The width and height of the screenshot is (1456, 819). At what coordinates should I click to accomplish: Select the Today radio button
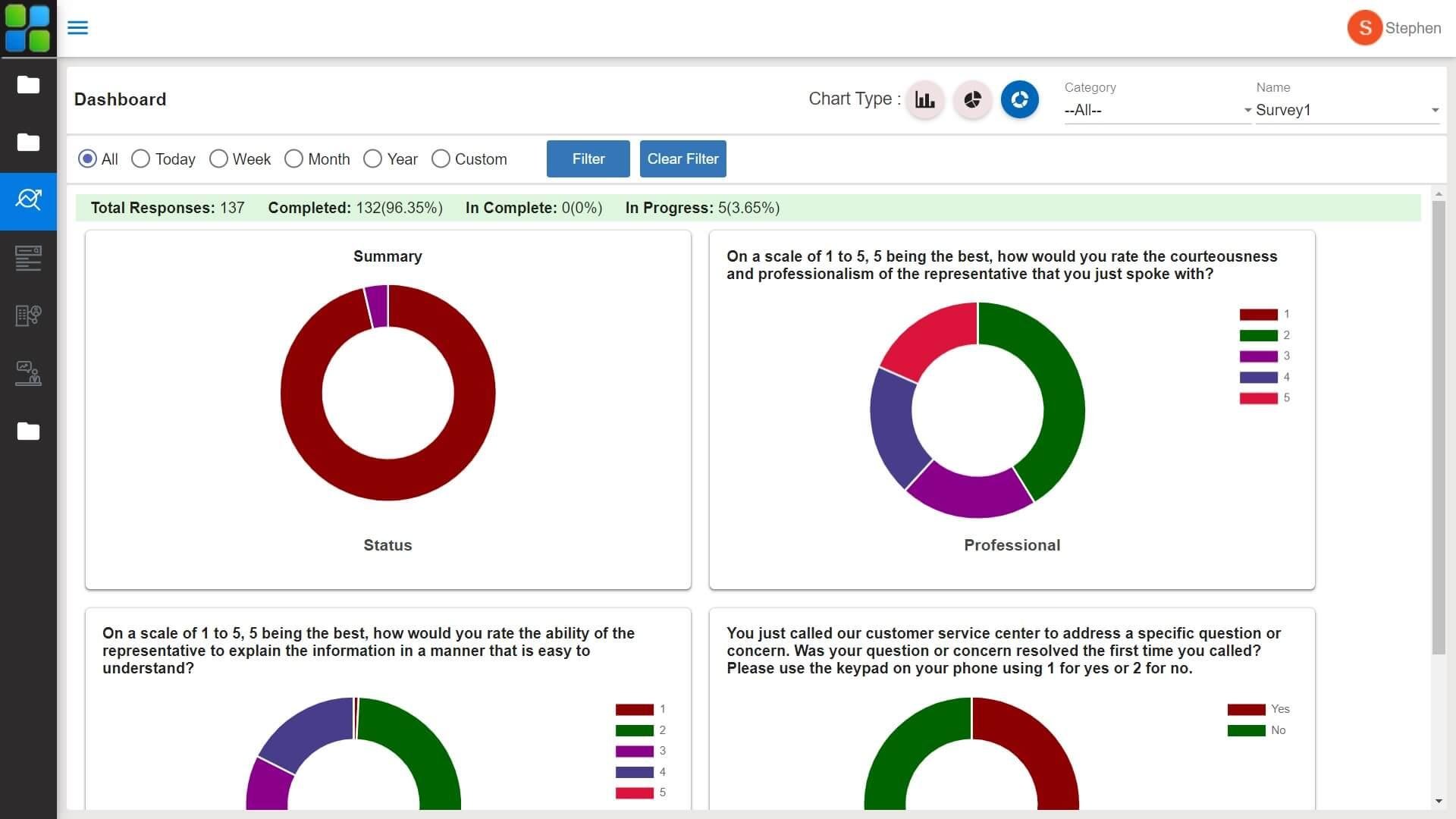point(141,159)
